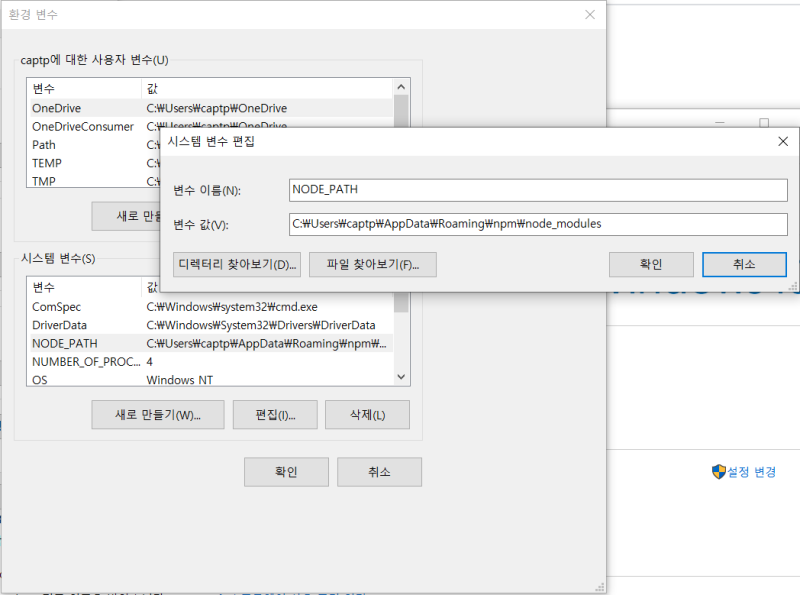Select OneDrive row in user variables
Image resolution: width=800 pixels, height=595 pixels.
(212, 108)
